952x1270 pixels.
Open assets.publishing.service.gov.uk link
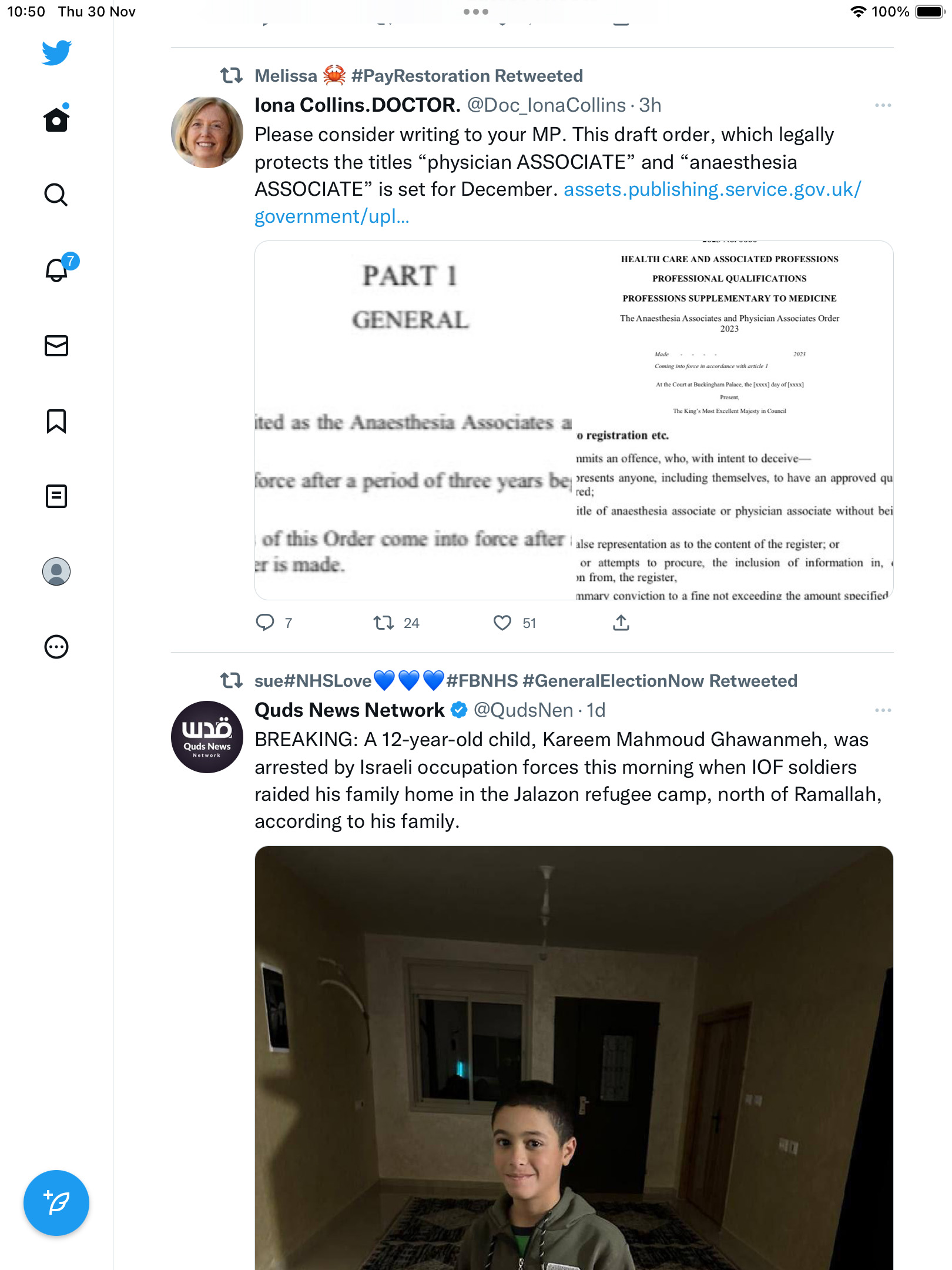coord(558,203)
